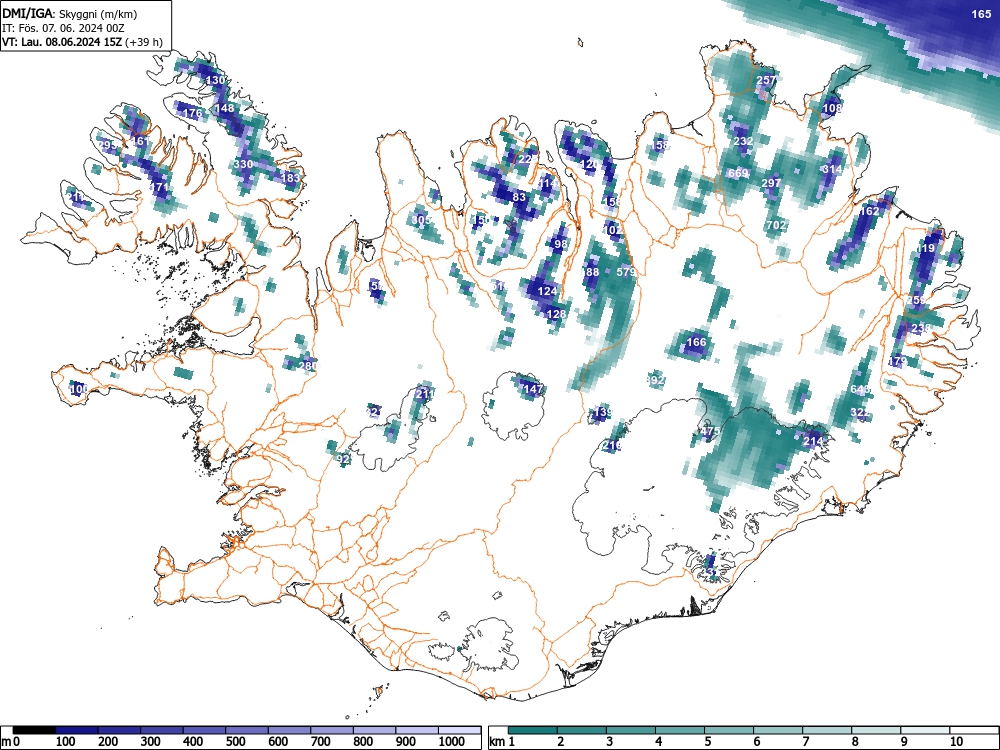
Task: Click the 388 value next to 579
Action: pyautogui.click(x=591, y=272)
